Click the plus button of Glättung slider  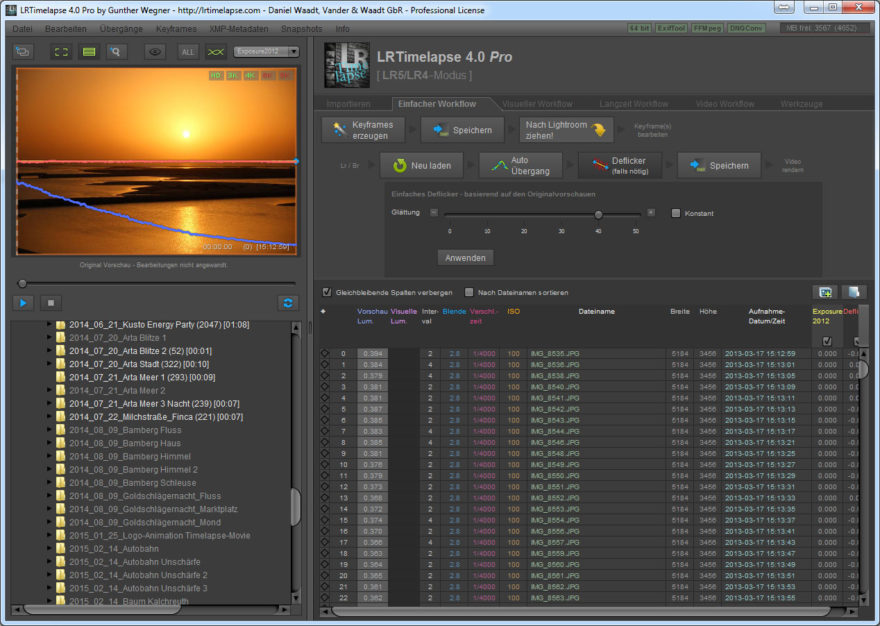(x=650, y=212)
